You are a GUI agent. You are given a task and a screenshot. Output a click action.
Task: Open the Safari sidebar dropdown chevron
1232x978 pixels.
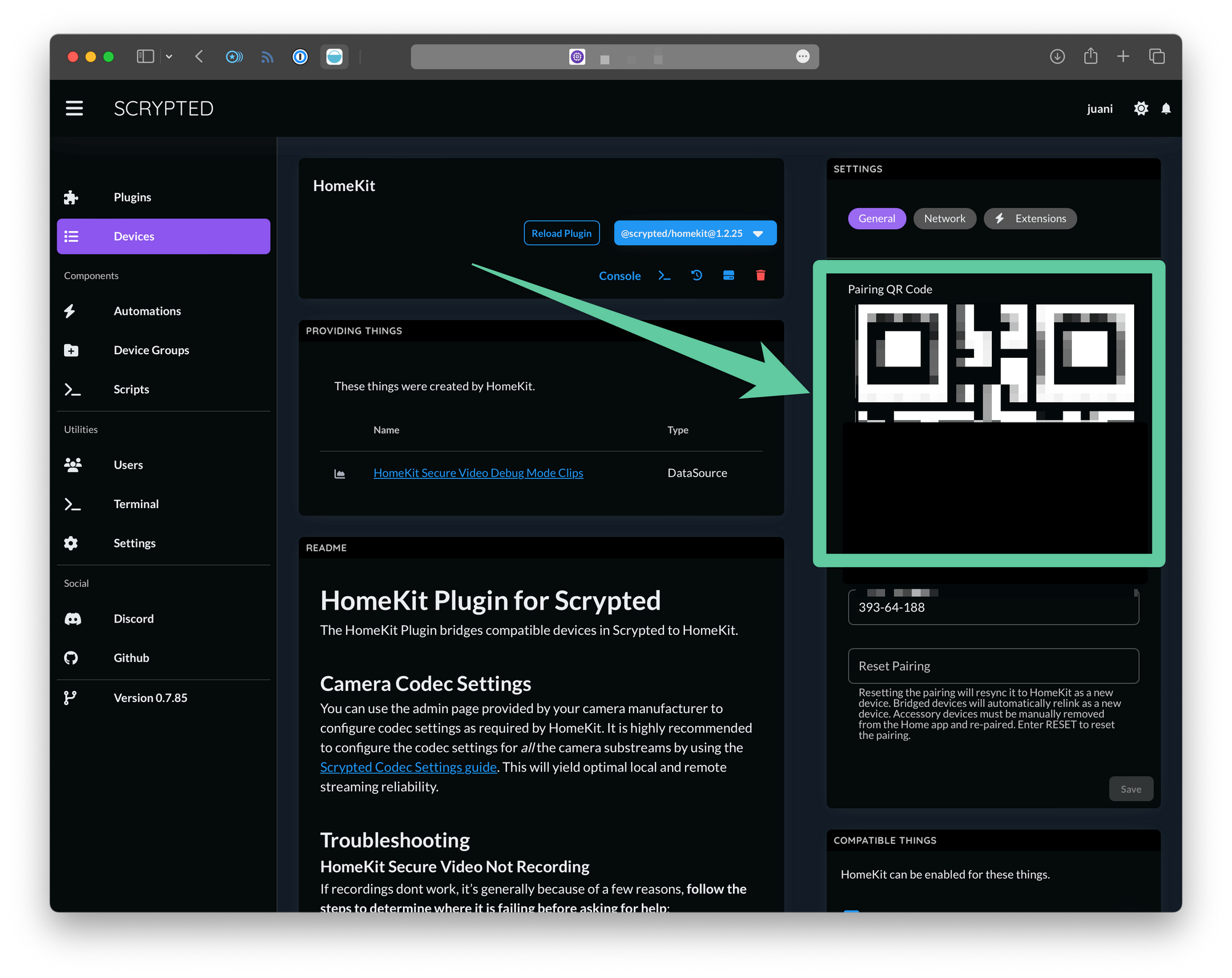pos(169,57)
